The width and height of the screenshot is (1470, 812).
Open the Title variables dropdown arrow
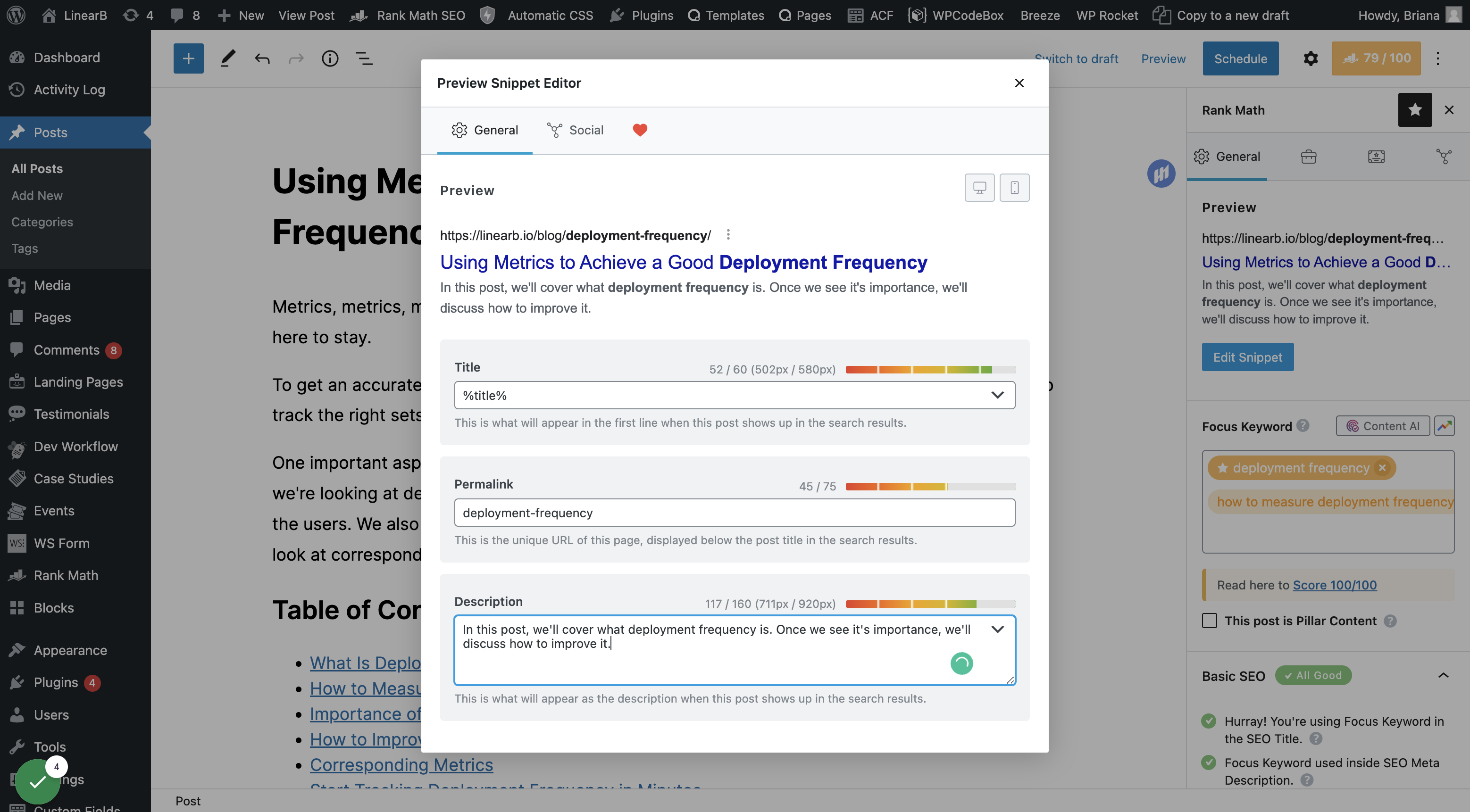[997, 395]
